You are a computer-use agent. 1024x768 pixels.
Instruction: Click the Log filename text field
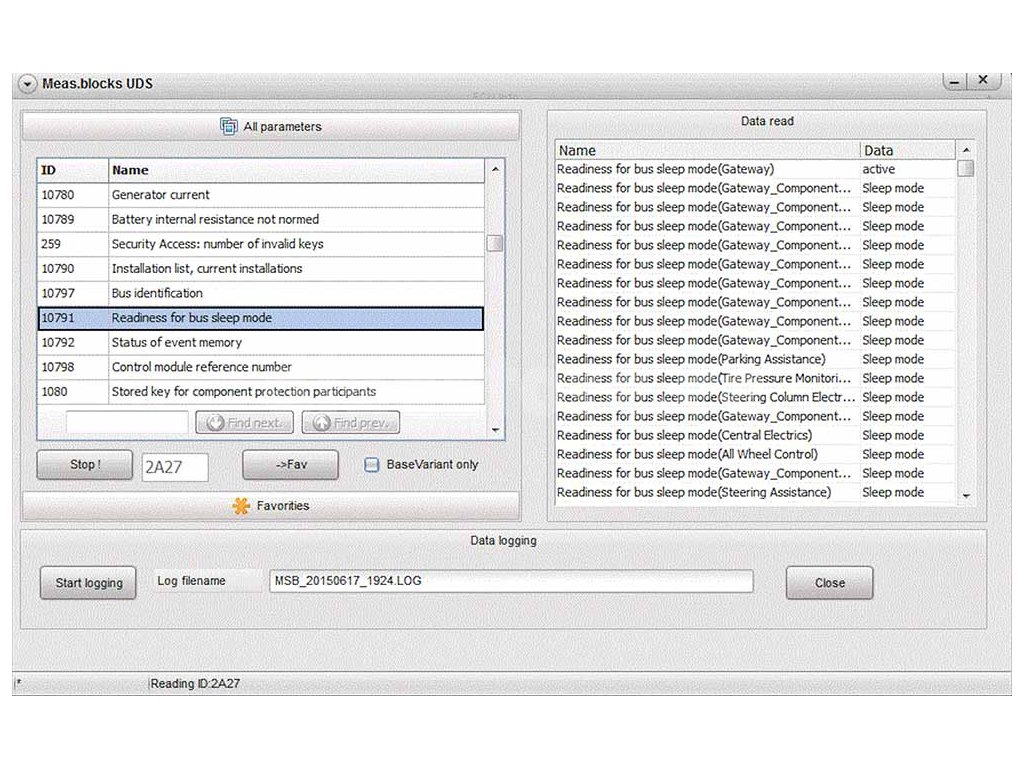[511, 581]
